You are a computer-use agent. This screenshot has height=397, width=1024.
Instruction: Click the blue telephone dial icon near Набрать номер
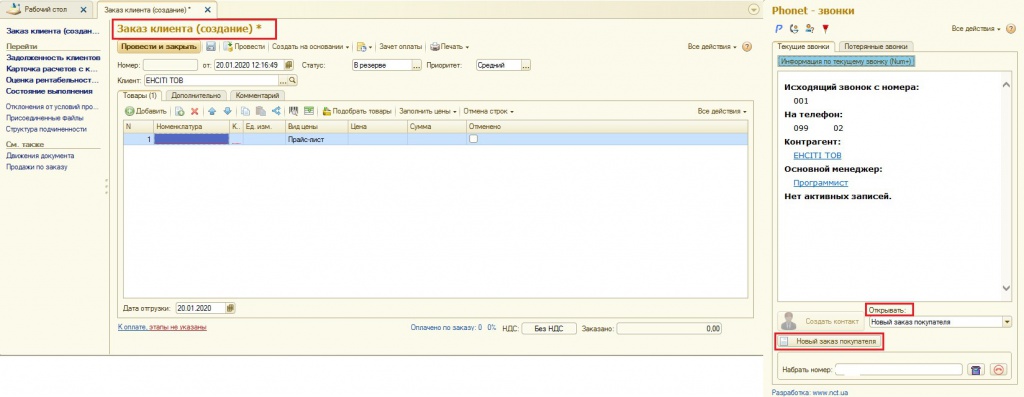click(x=976, y=370)
